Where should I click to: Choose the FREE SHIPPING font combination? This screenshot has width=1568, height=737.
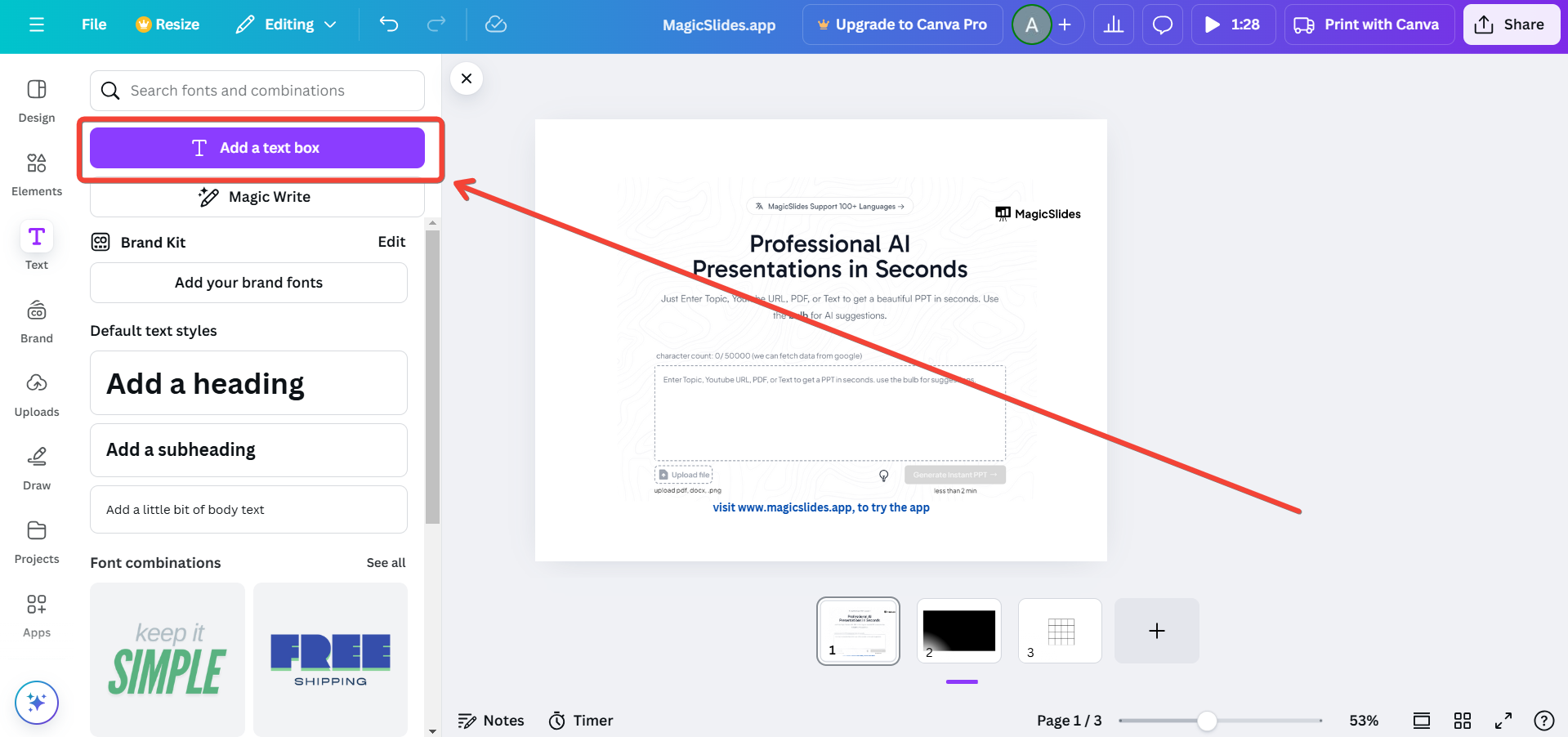pos(330,659)
